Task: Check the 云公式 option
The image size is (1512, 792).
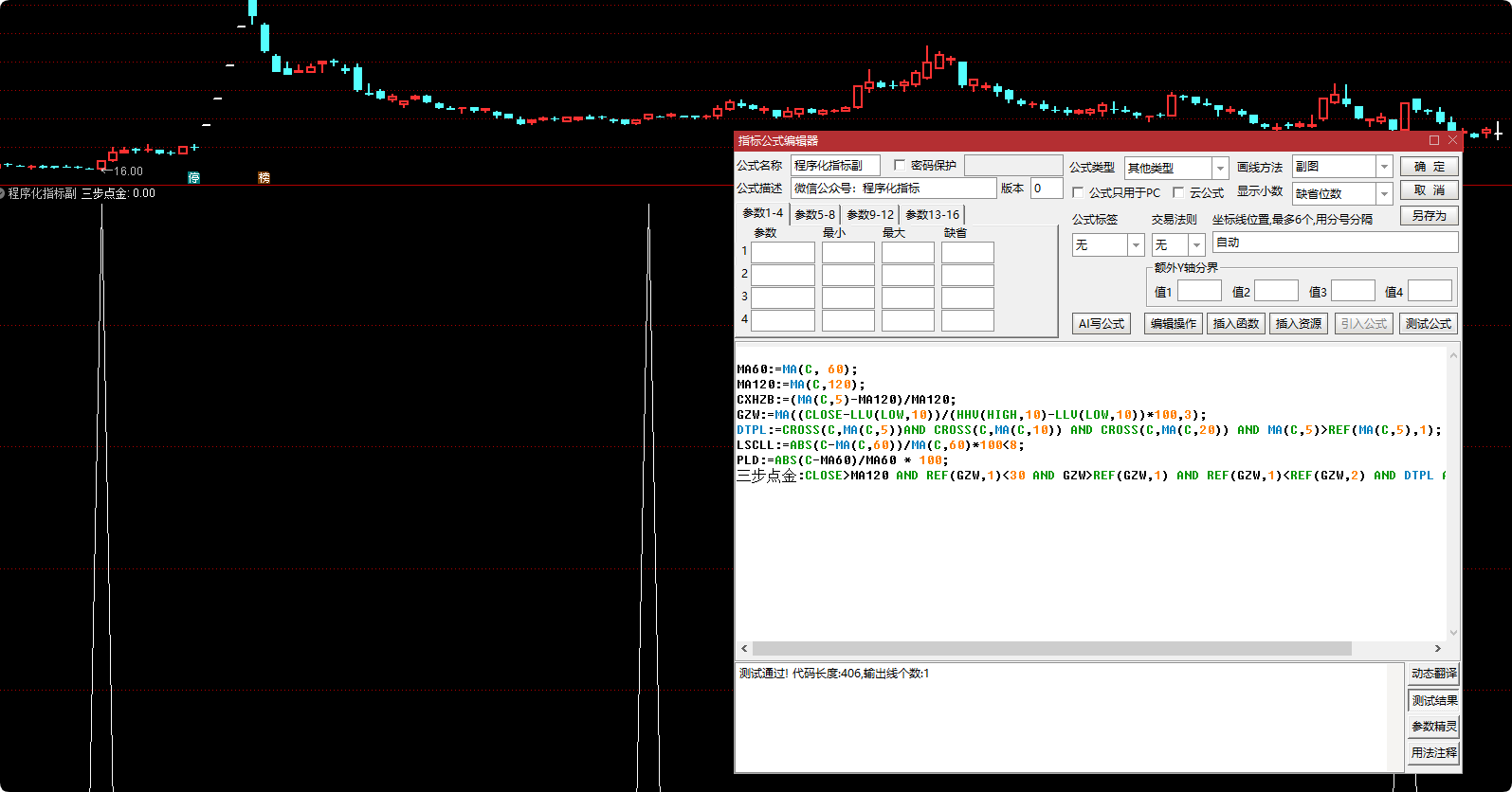Action: 1178,192
